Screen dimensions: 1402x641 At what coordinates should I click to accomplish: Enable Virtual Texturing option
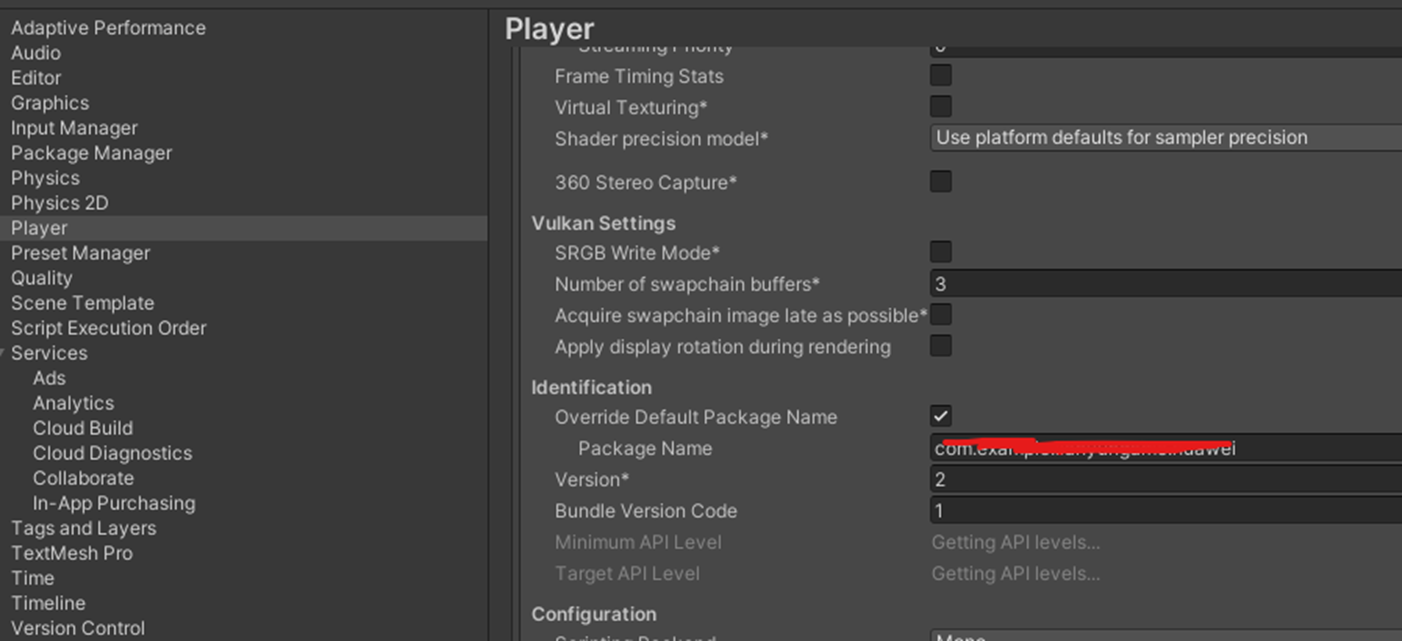939,106
